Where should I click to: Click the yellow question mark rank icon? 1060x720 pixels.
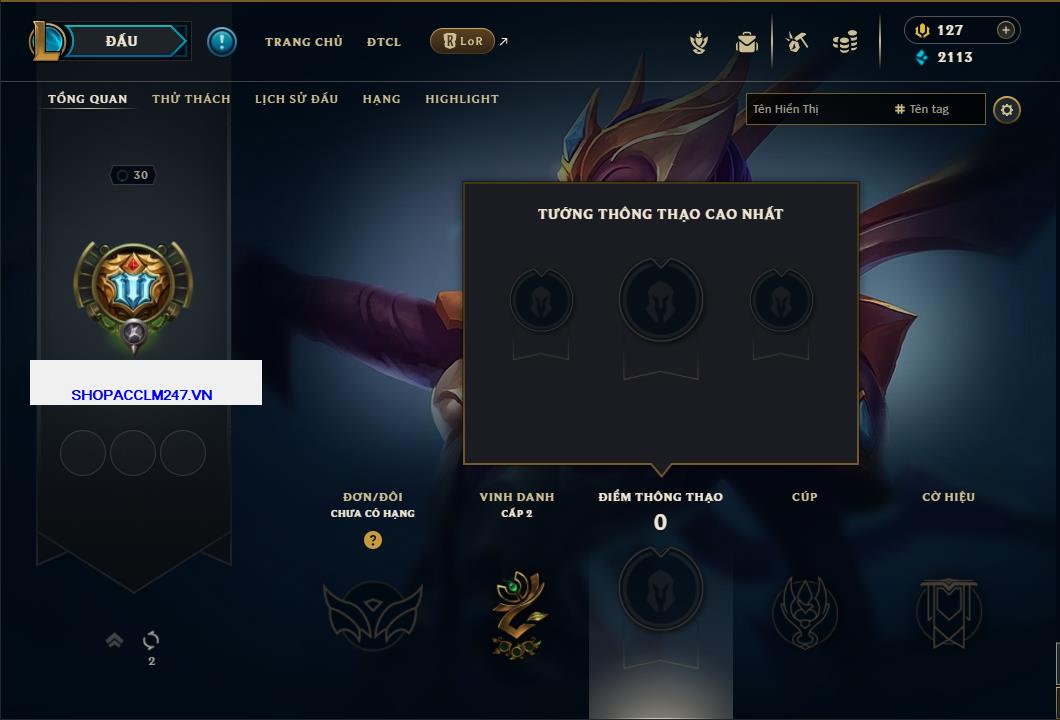pyautogui.click(x=372, y=539)
